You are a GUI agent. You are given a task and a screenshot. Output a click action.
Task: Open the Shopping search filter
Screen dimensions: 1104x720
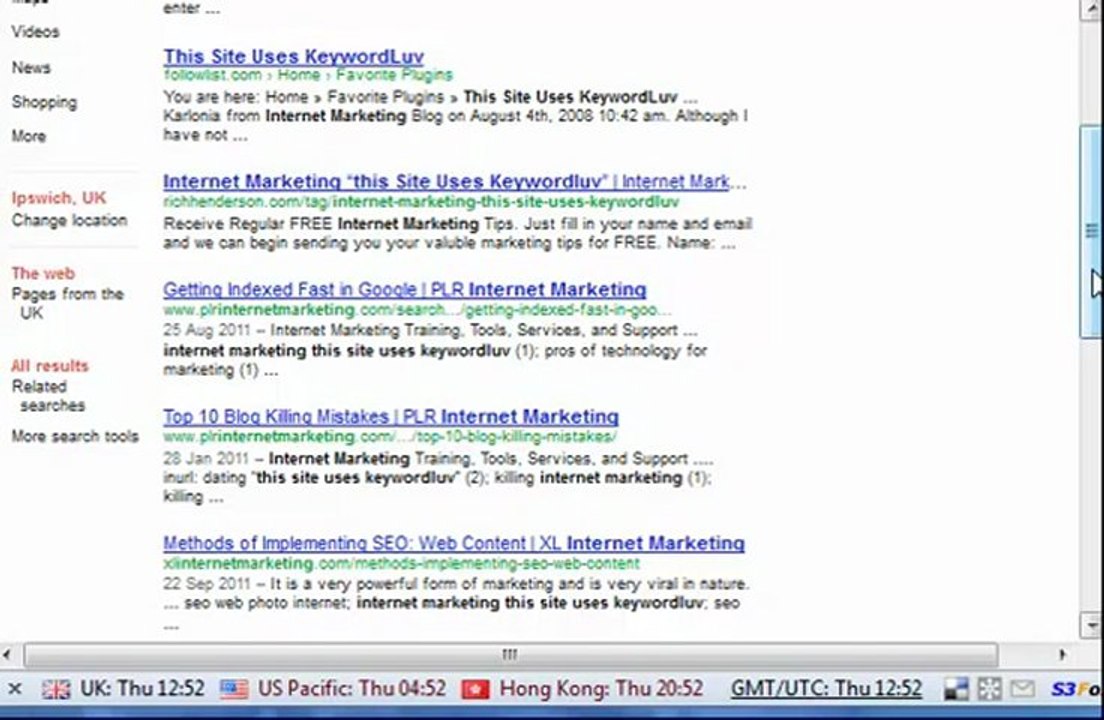[x=44, y=102]
